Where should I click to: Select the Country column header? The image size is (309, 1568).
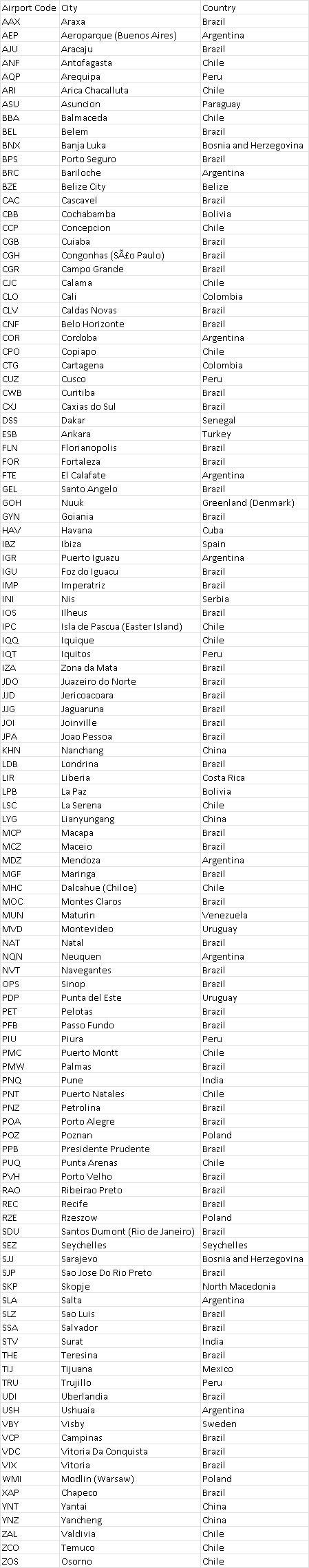[254, 8]
